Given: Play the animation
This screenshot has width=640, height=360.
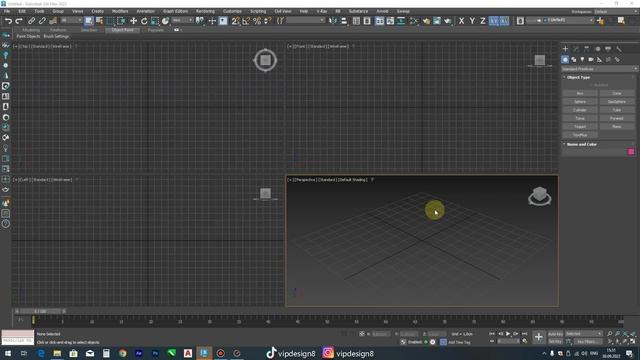Looking at the screenshot, I should [x=508, y=334].
